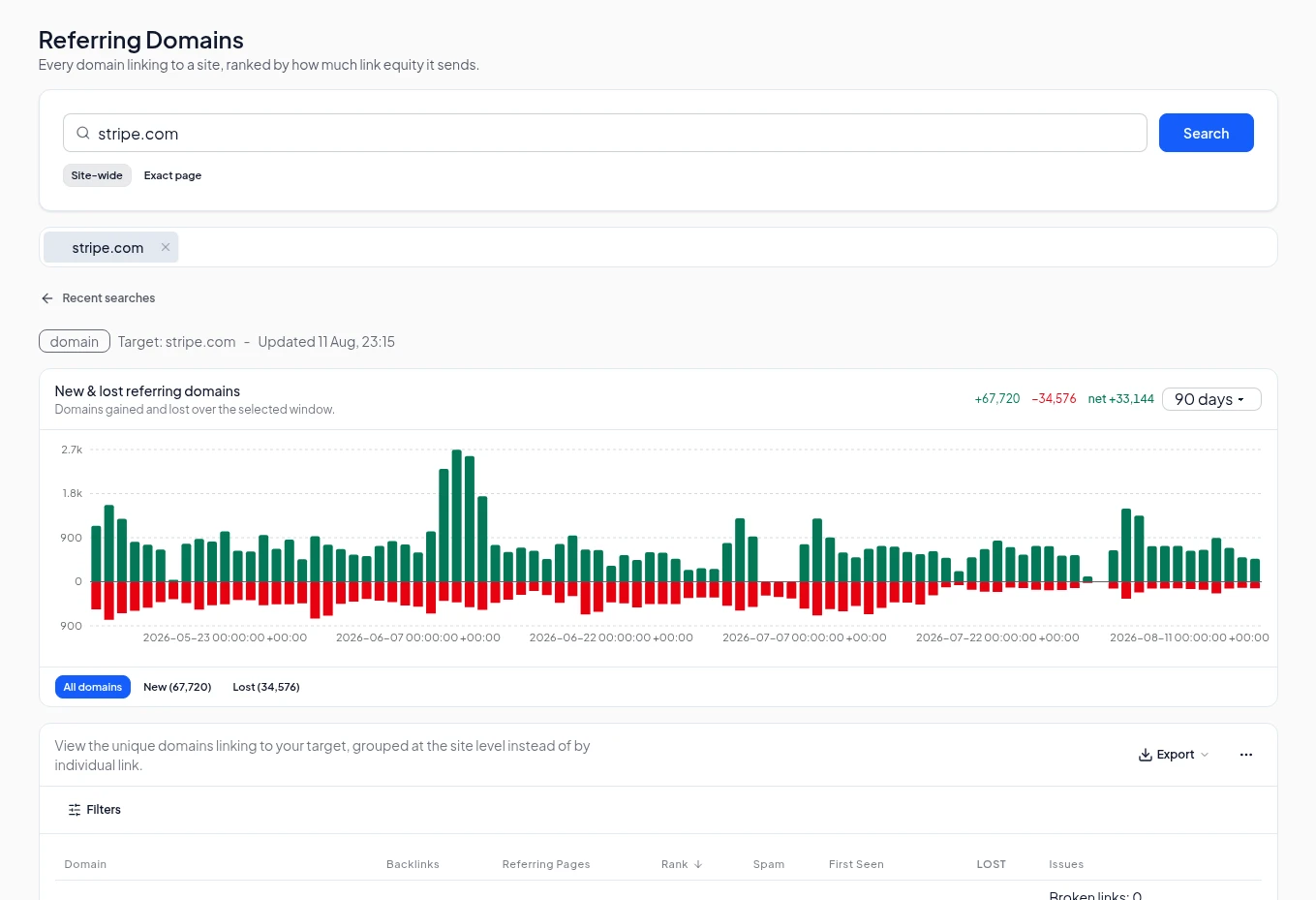
Task: Select the Site-wide scope option
Action: (x=97, y=175)
